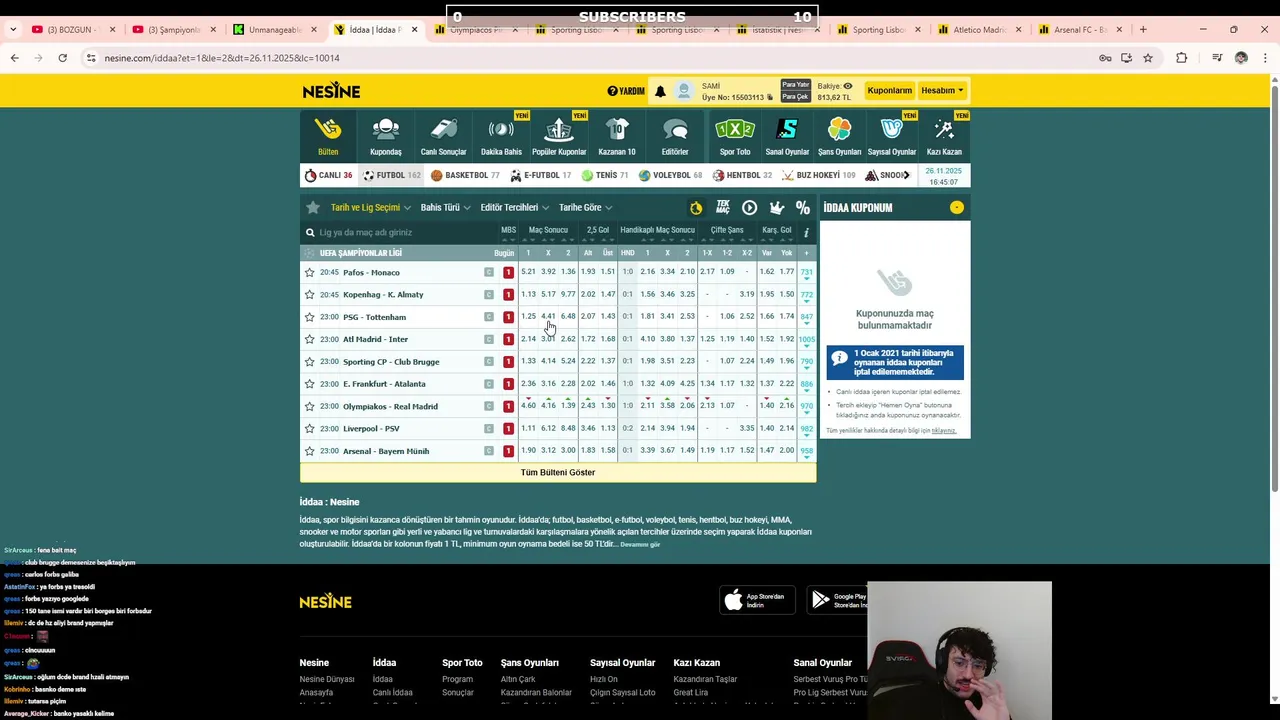Expand more bets 1005 for Atl Madrid - Inter

click(x=806, y=340)
